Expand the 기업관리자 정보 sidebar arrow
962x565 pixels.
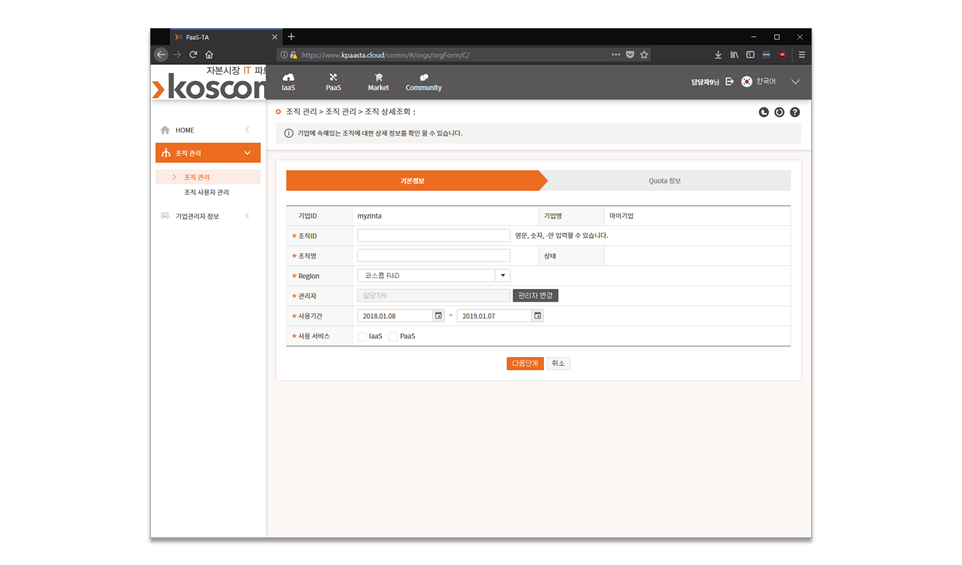(x=247, y=215)
